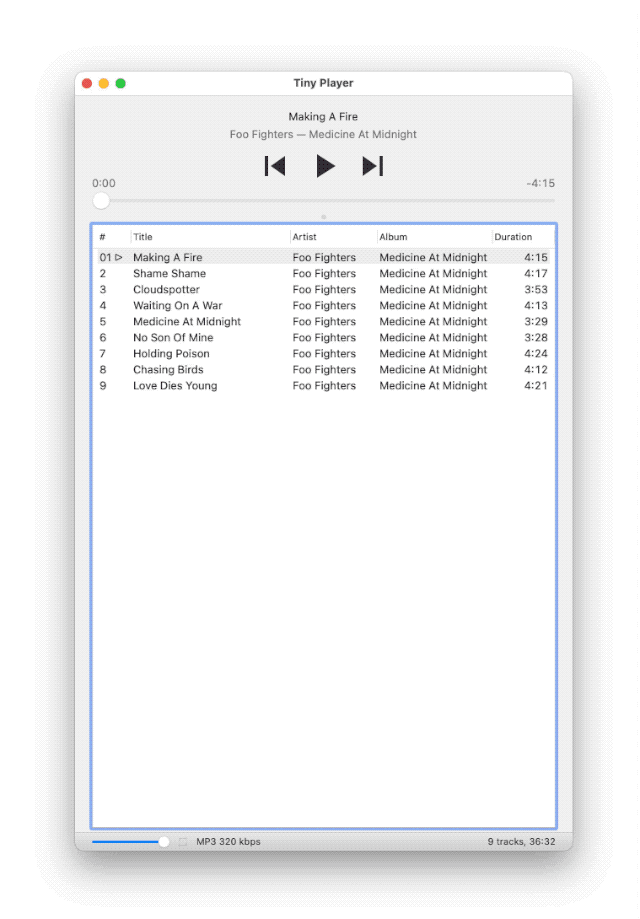The height and width of the screenshot is (919, 640).
Task: Click the small icon next to volume slider
Action: tap(183, 842)
